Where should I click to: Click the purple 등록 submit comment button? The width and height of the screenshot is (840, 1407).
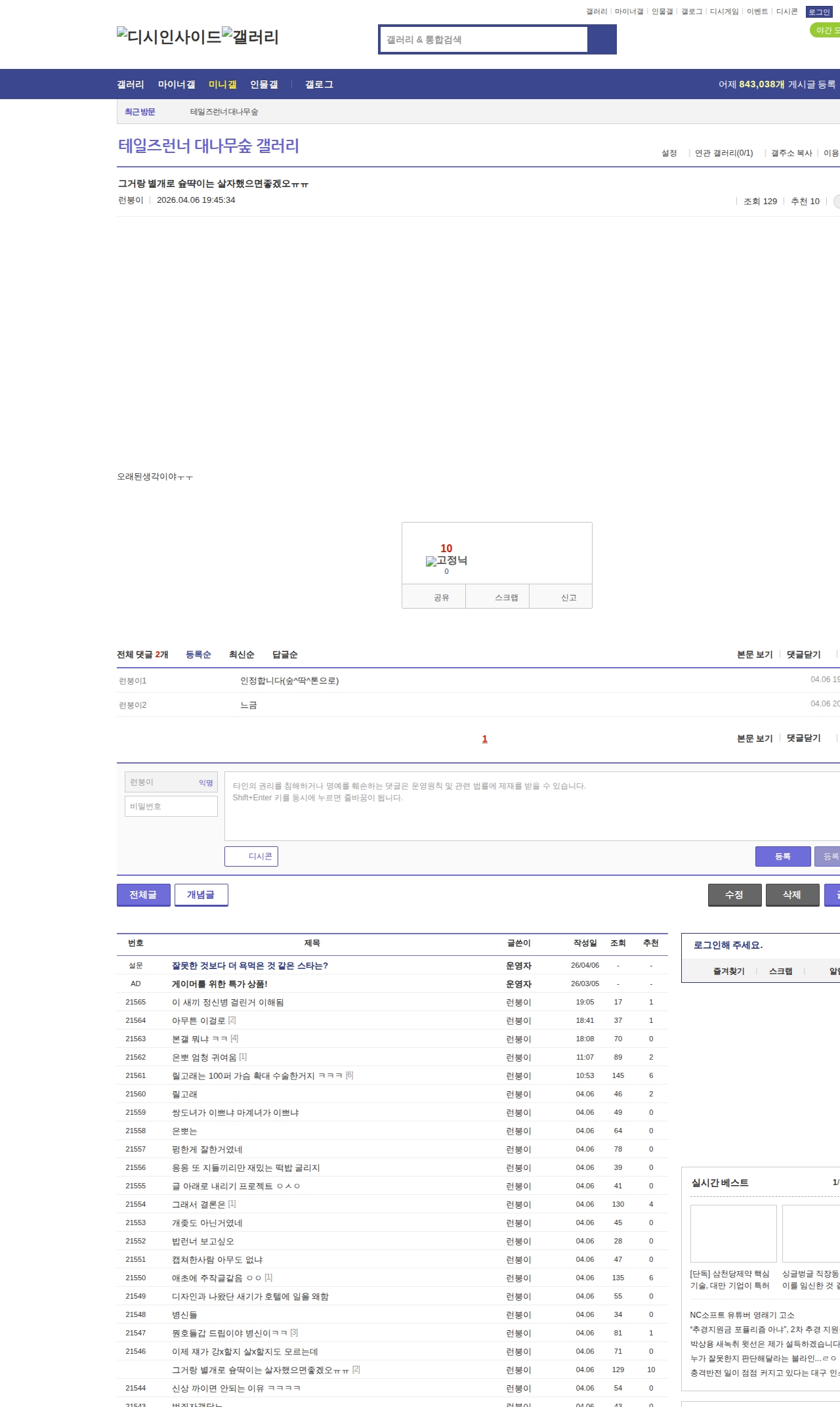pyautogui.click(x=782, y=856)
